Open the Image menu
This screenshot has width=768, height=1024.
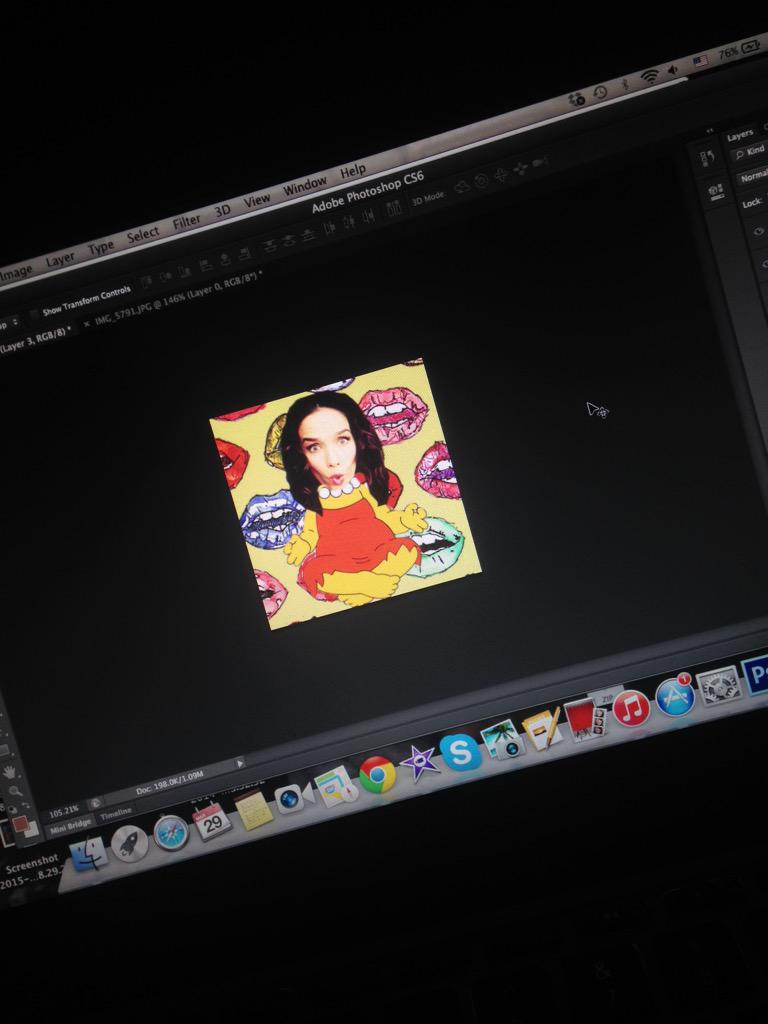(x=14, y=272)
